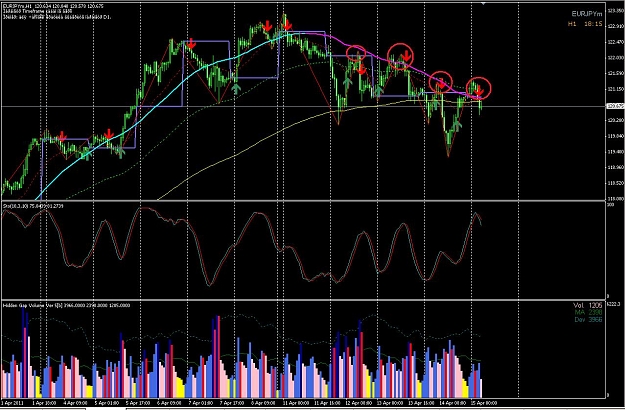The width and height of the screenshot is (625, 410).
Task: Click the 118.520 price axis label
Action: pyautogui.click(x=614, y=183)
